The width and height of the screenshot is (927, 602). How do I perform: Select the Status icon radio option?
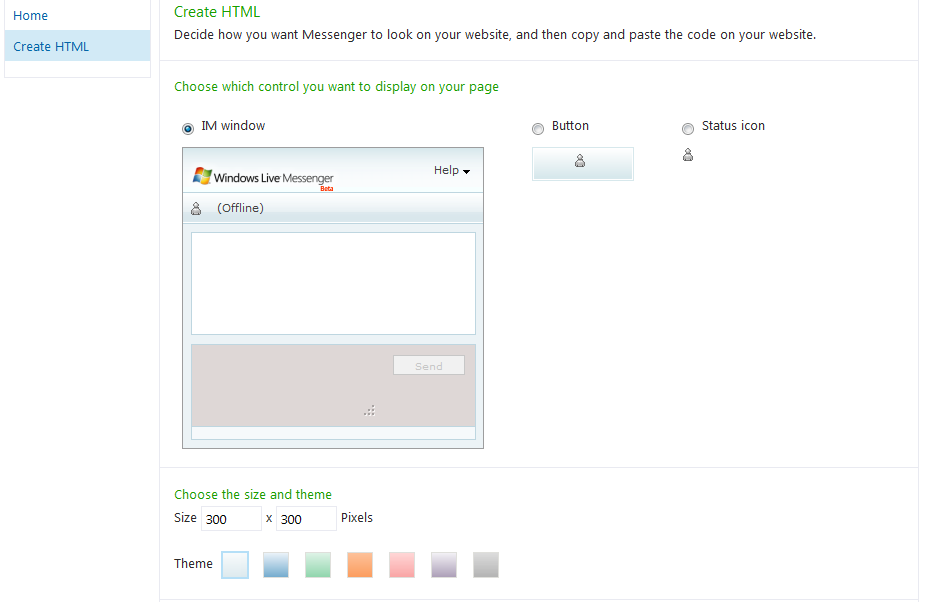pos(688,128)
